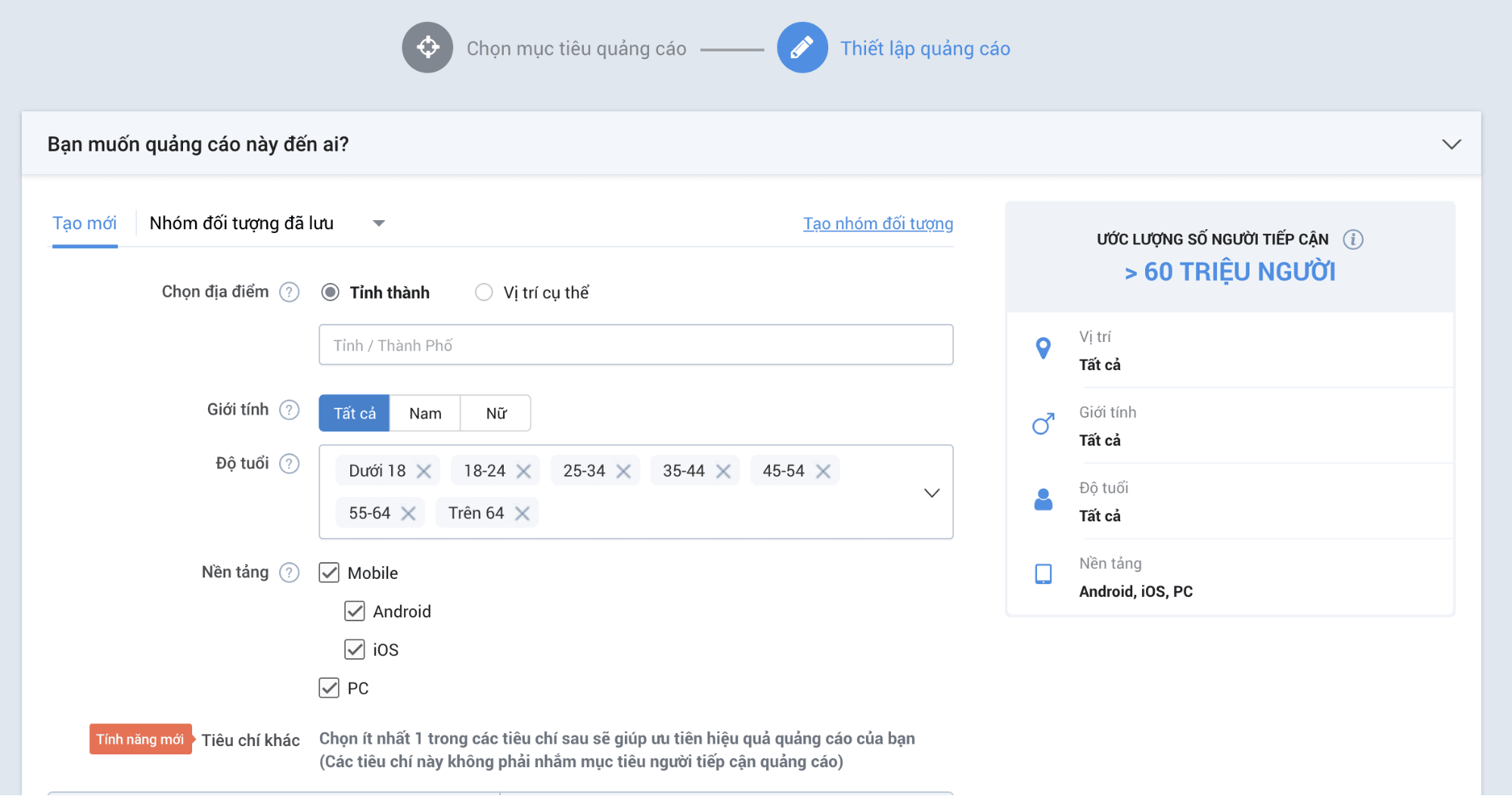Open help icon next to Nền tảng

[290, 573]
